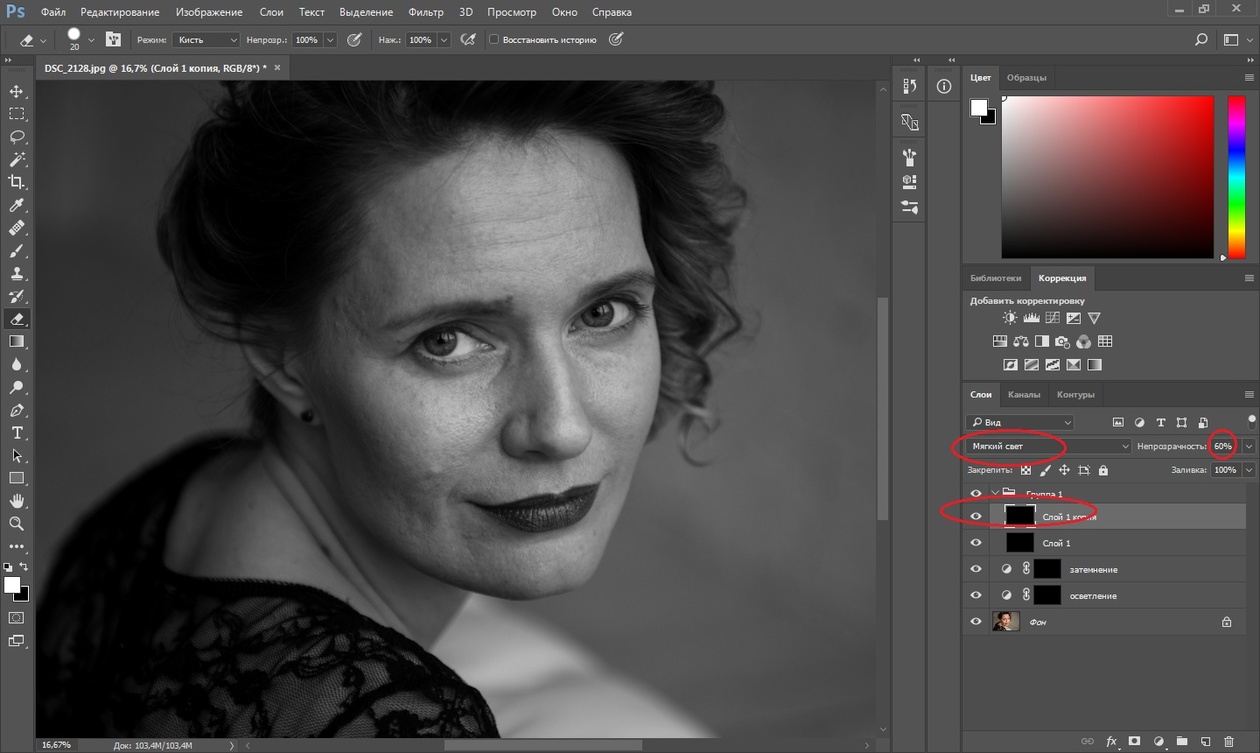The width and height of the screenshot is (1260, 753).
Task: Click the delete layer trash icon
Action: [x=1229, y=742]
